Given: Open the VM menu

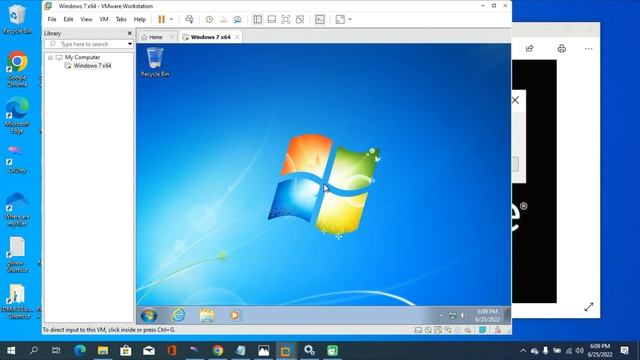Looking at the screenshot, I should [104, 19].
